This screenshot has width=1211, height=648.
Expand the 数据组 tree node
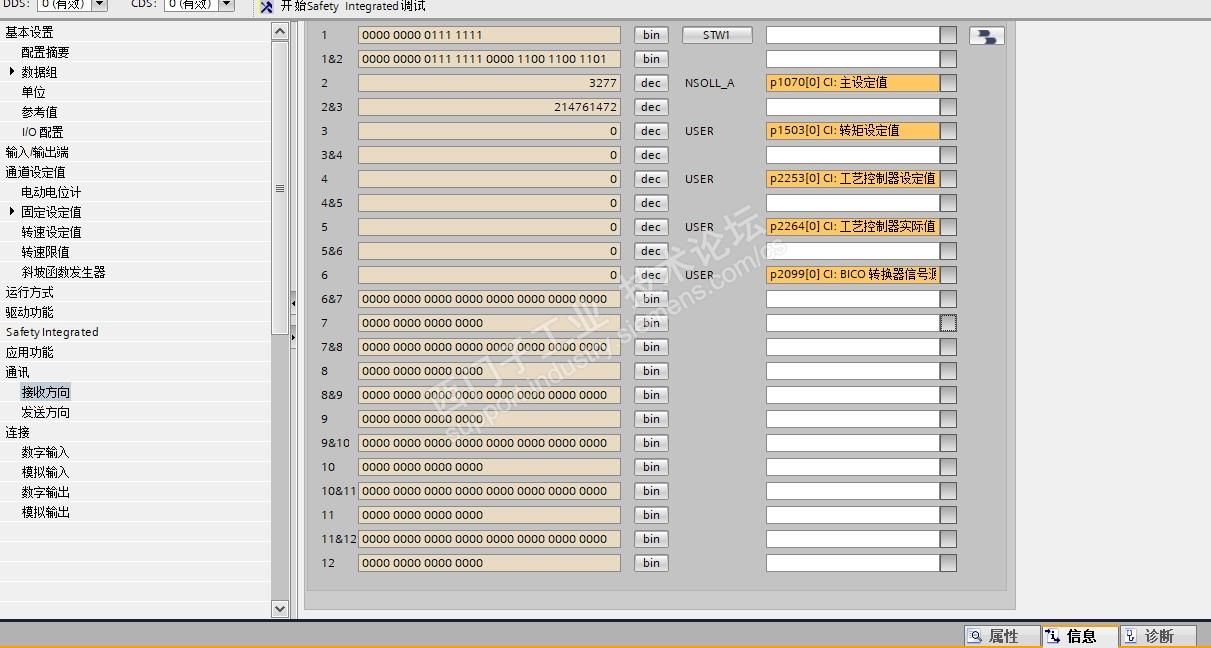pos(12,72)
